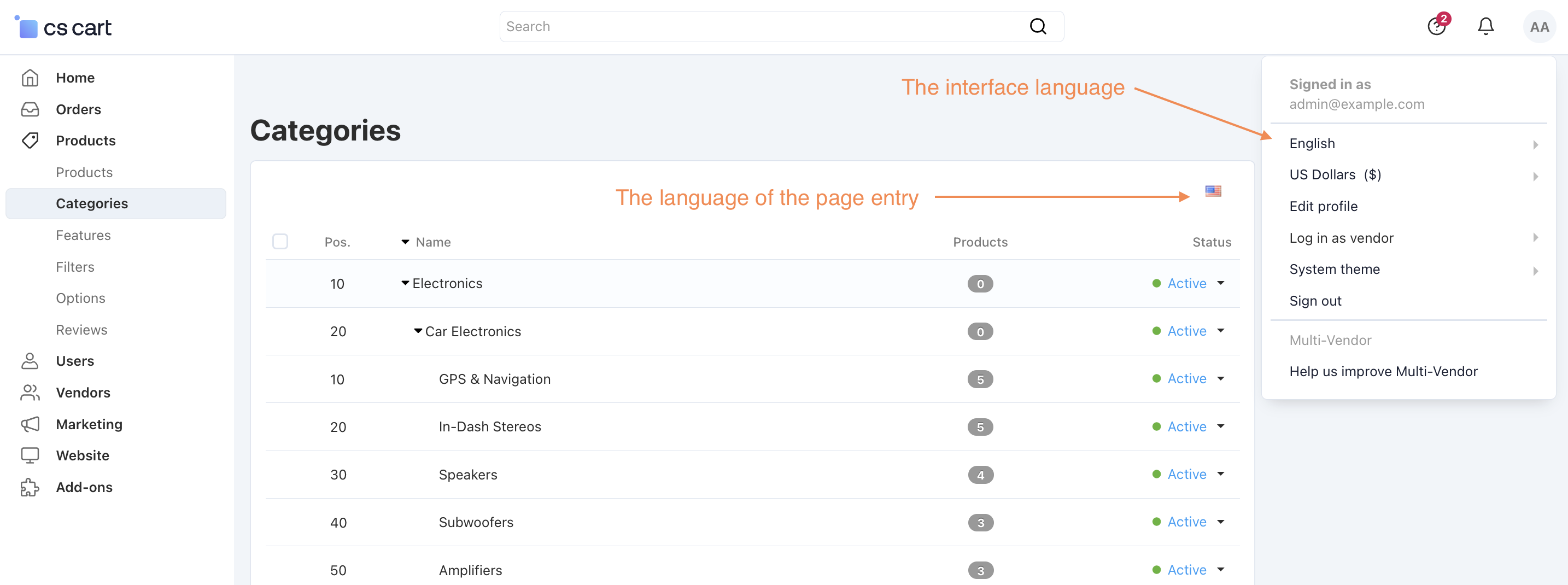Click the Pos. column header

(x=337, y=242)
